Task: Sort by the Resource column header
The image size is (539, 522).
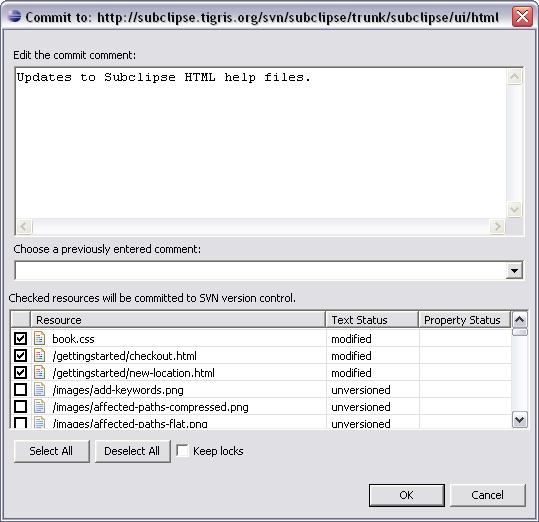Action: 178,320
